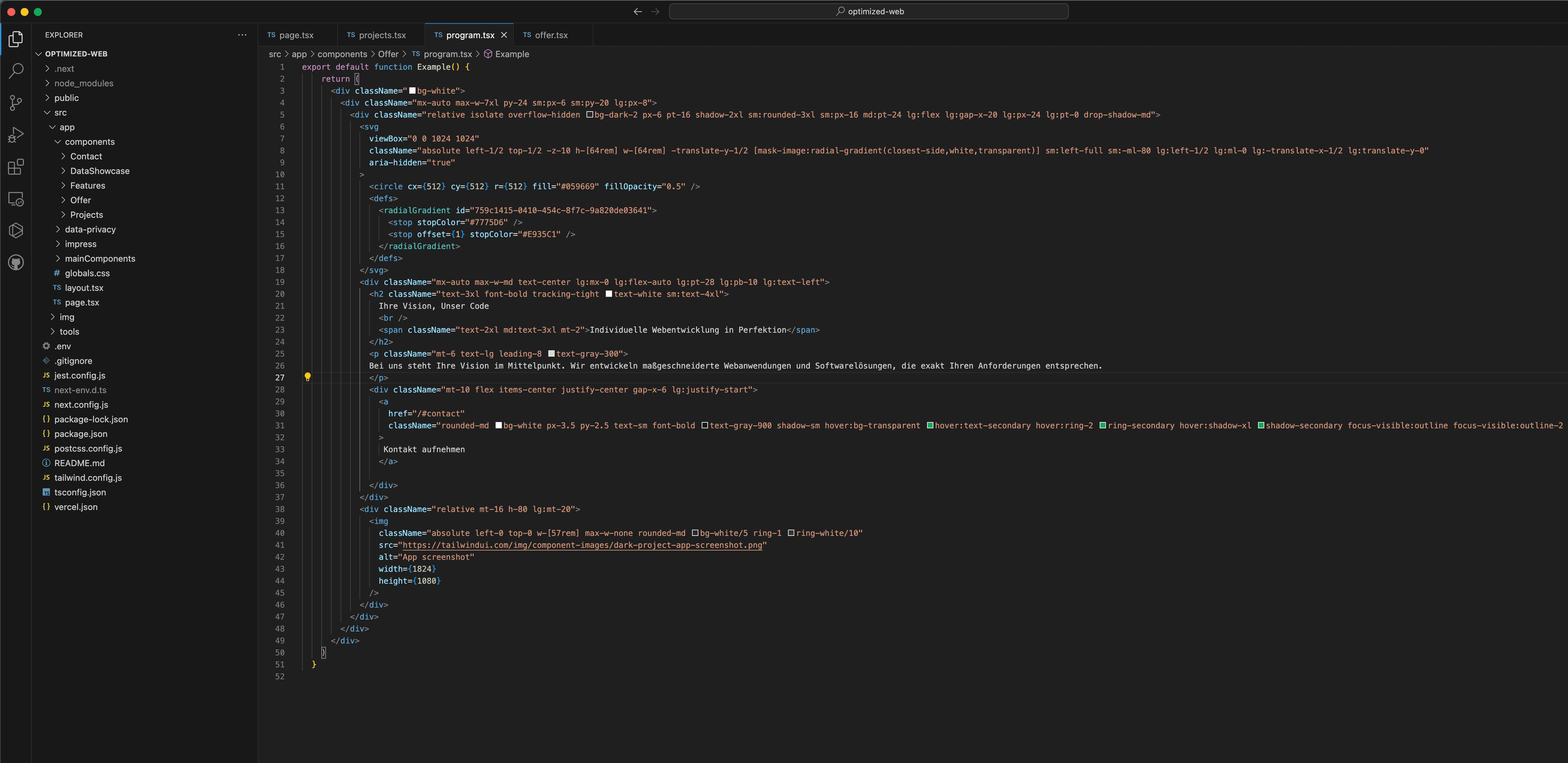The width and height of the screenshot is (1568, 763).
Task: Switch to the page.tsx tab
Action: tap(297, 35)
